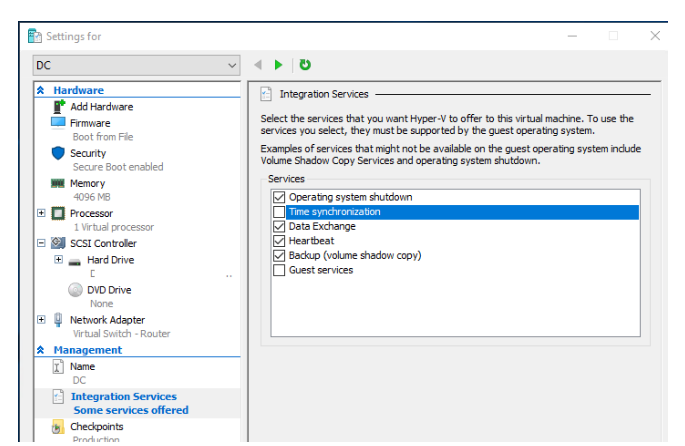Select the Processor settings item

point(91,213)
